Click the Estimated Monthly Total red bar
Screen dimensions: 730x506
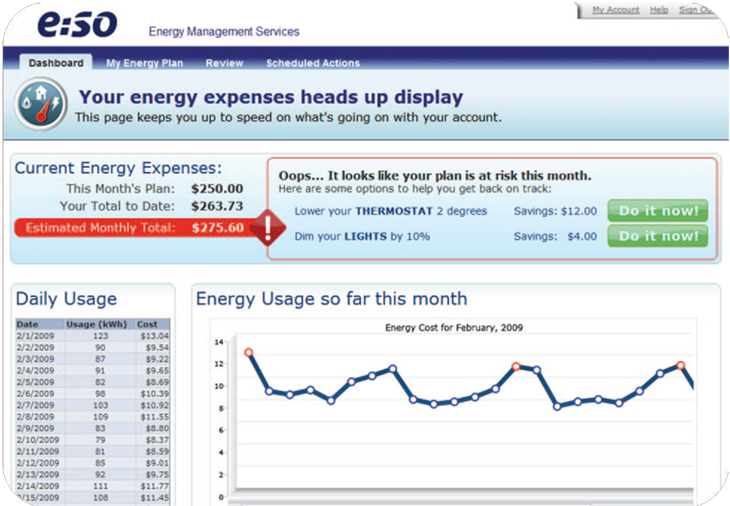pos(137,228)
